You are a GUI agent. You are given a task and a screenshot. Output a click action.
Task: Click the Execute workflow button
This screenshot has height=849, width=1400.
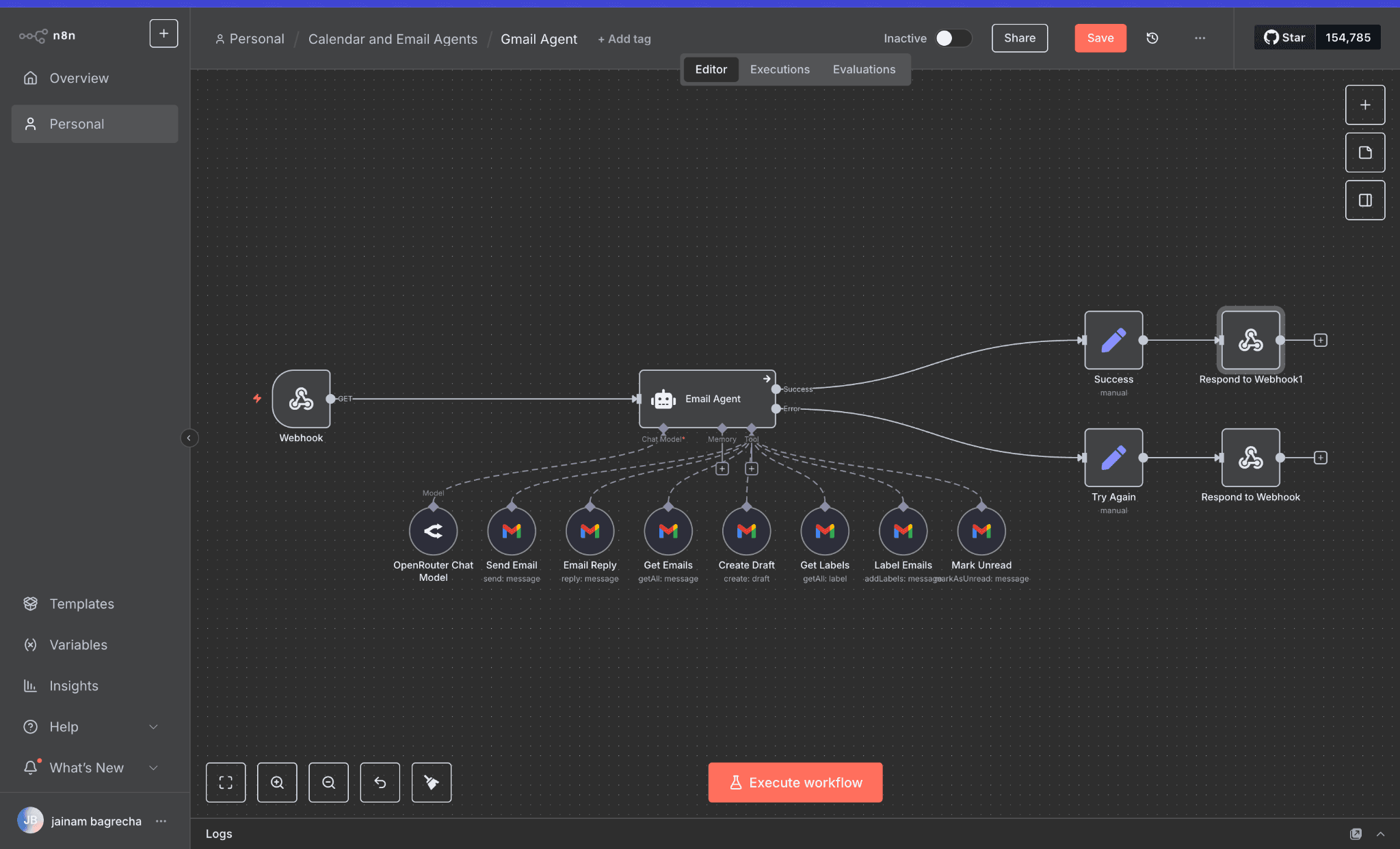795,783
